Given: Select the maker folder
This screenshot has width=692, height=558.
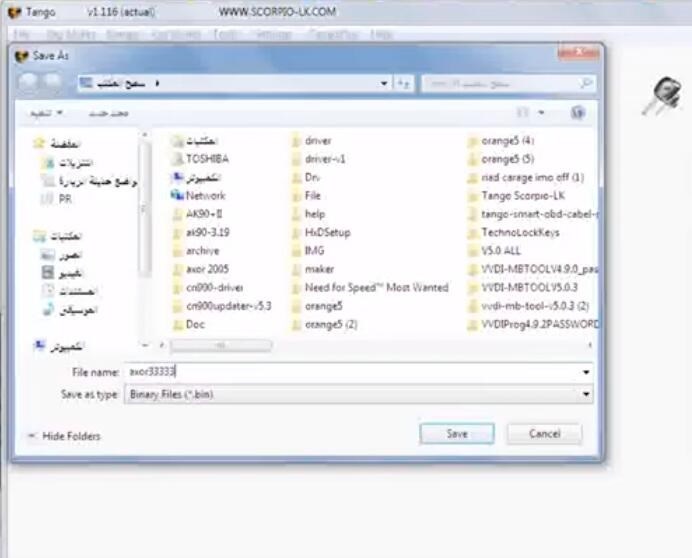Looking at the screenshot, I should pyautogui.click(x=313, y=269).
